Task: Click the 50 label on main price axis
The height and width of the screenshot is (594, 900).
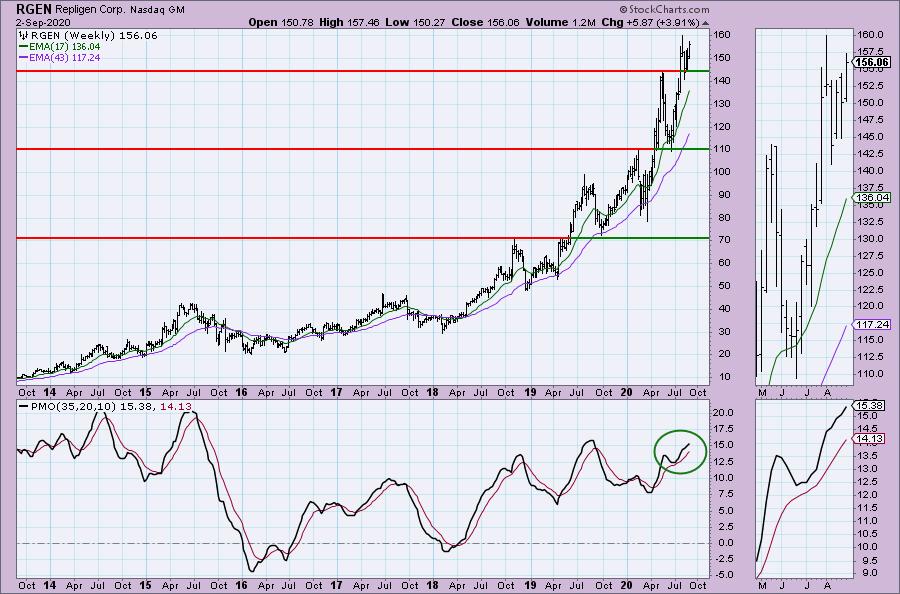Action: pyautogui.click(x=724, y=286)
